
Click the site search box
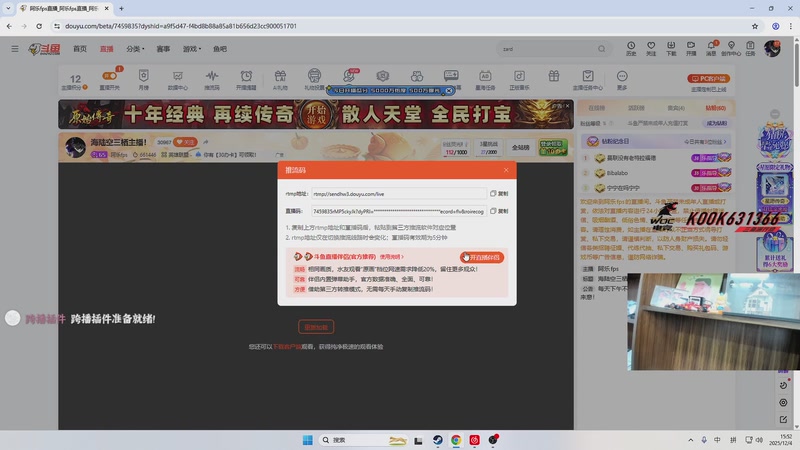(x=546, y=49)
